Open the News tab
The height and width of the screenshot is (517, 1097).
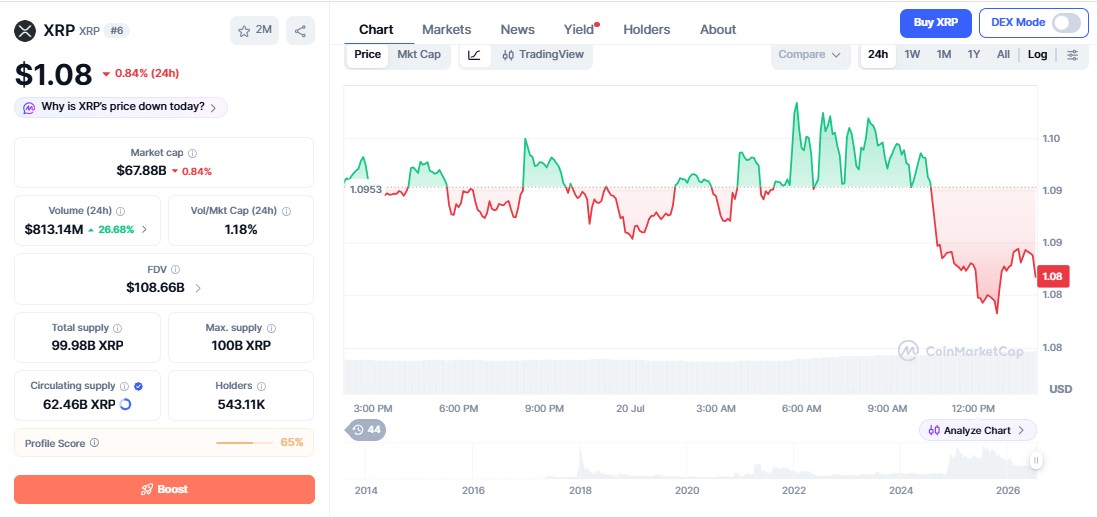pyautogui.click(x=518, y=29)
